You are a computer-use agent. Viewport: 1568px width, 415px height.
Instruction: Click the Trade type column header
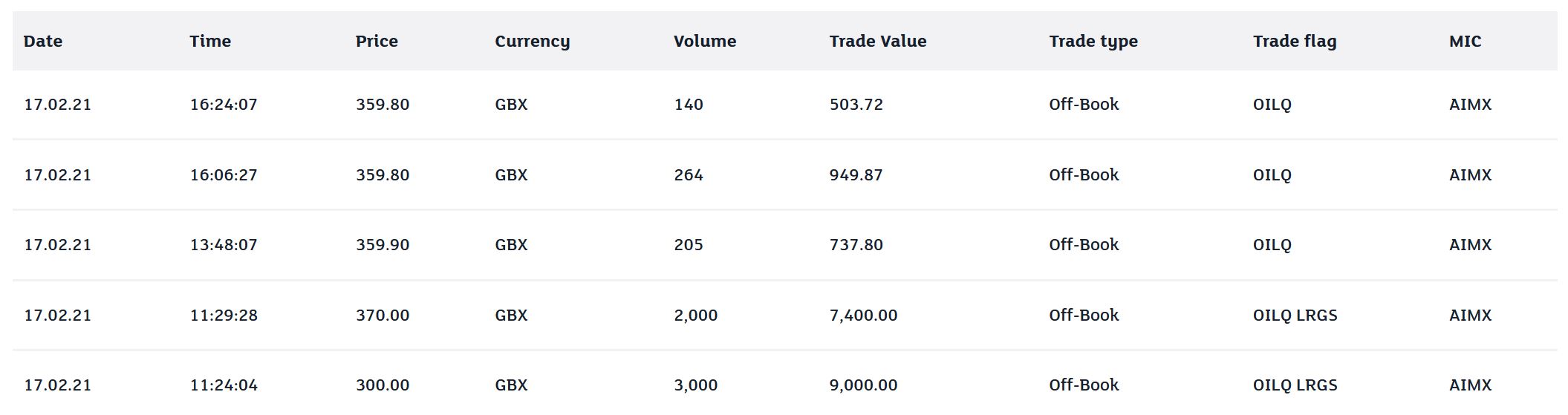(1093, 42)
